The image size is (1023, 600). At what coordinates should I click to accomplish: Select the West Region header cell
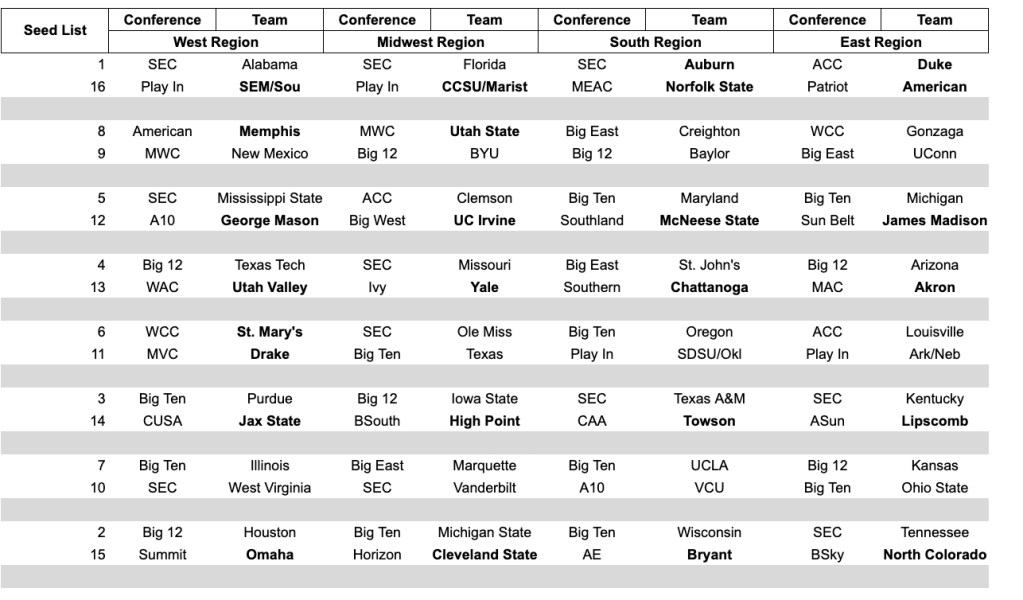pos(216,42)
